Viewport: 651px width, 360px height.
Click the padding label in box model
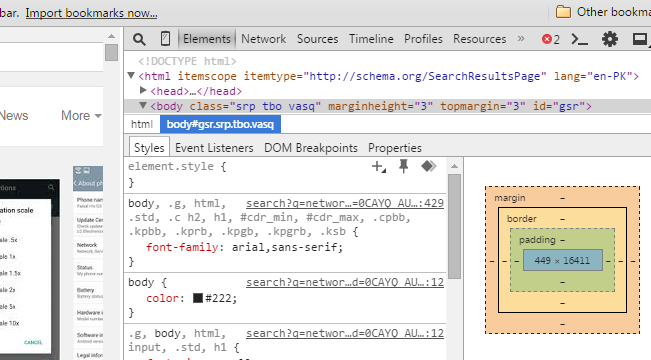[537, 240]
